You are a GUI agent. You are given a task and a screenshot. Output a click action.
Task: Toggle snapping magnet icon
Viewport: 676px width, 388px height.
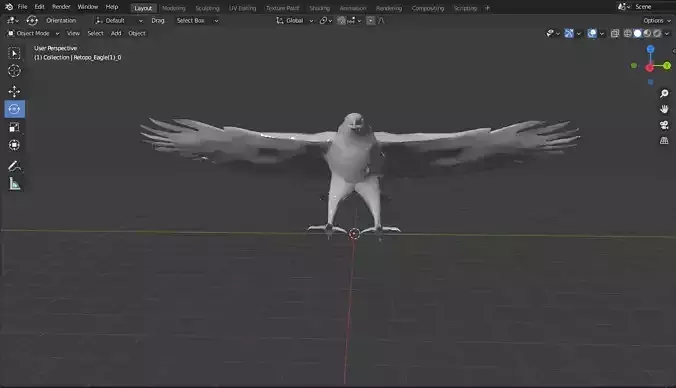[x=341, y=20]
